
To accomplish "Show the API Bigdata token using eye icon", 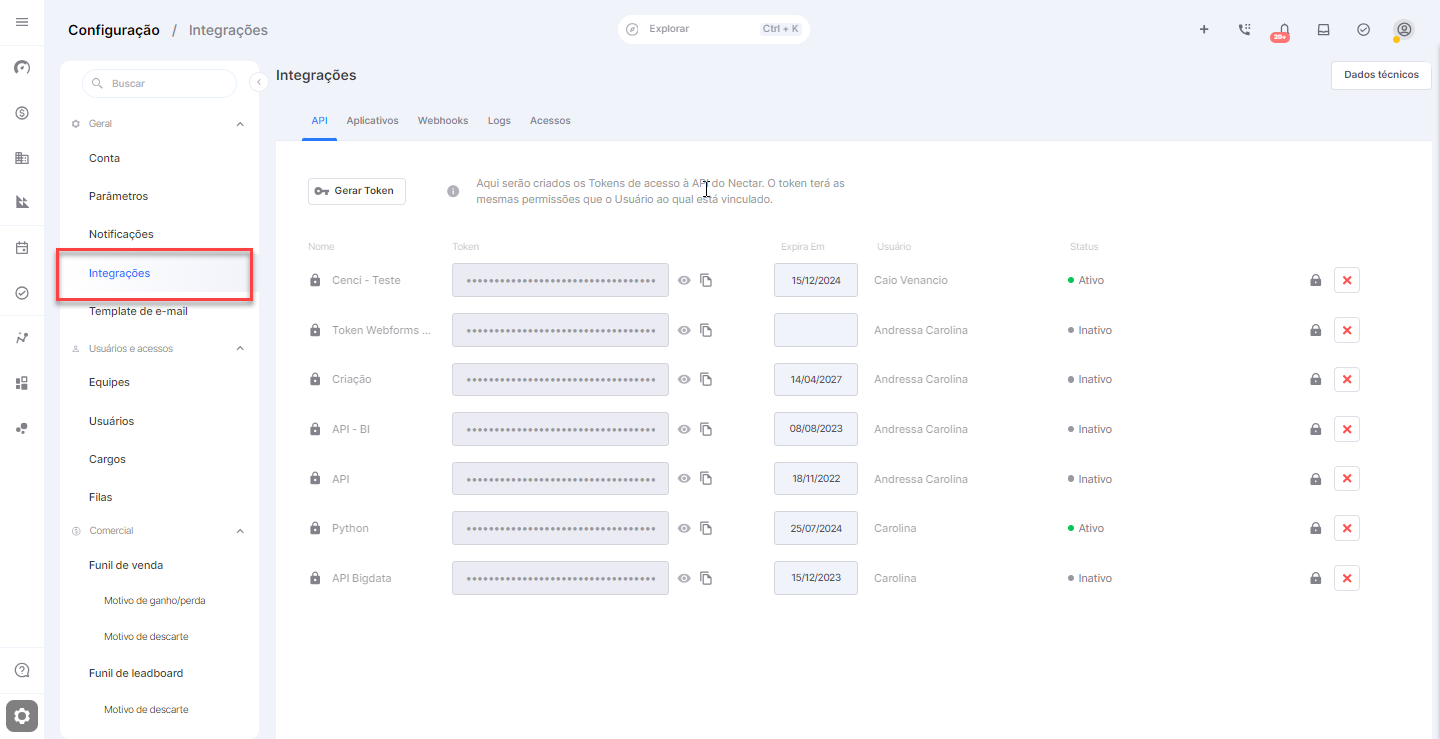I will point(684,578).
